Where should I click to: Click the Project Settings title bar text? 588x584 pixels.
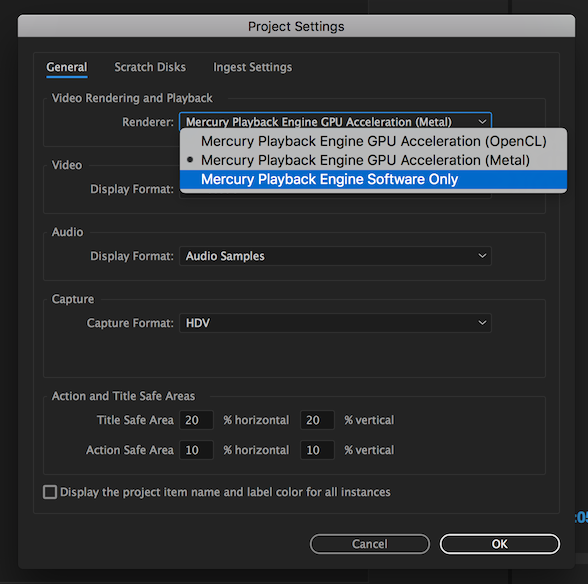[296, 27]
